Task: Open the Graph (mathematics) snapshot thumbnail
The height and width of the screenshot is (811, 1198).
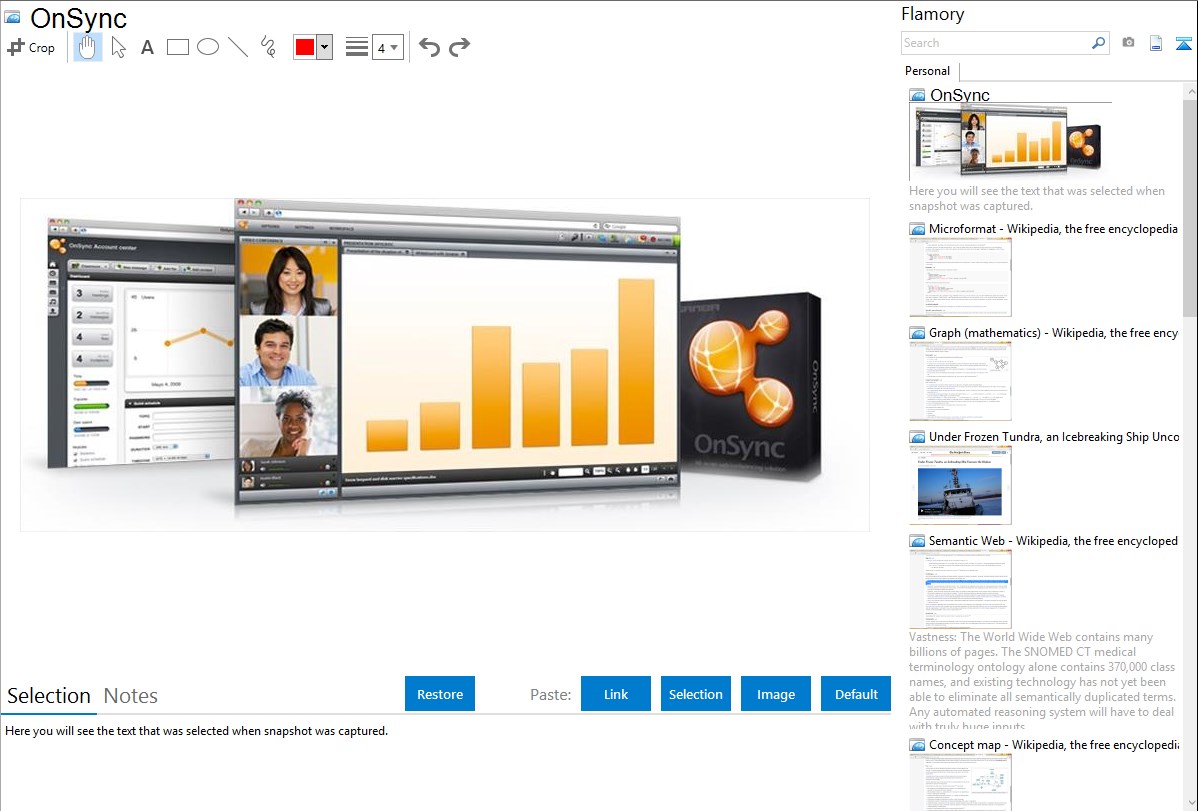Action: [x=960, y=381]
